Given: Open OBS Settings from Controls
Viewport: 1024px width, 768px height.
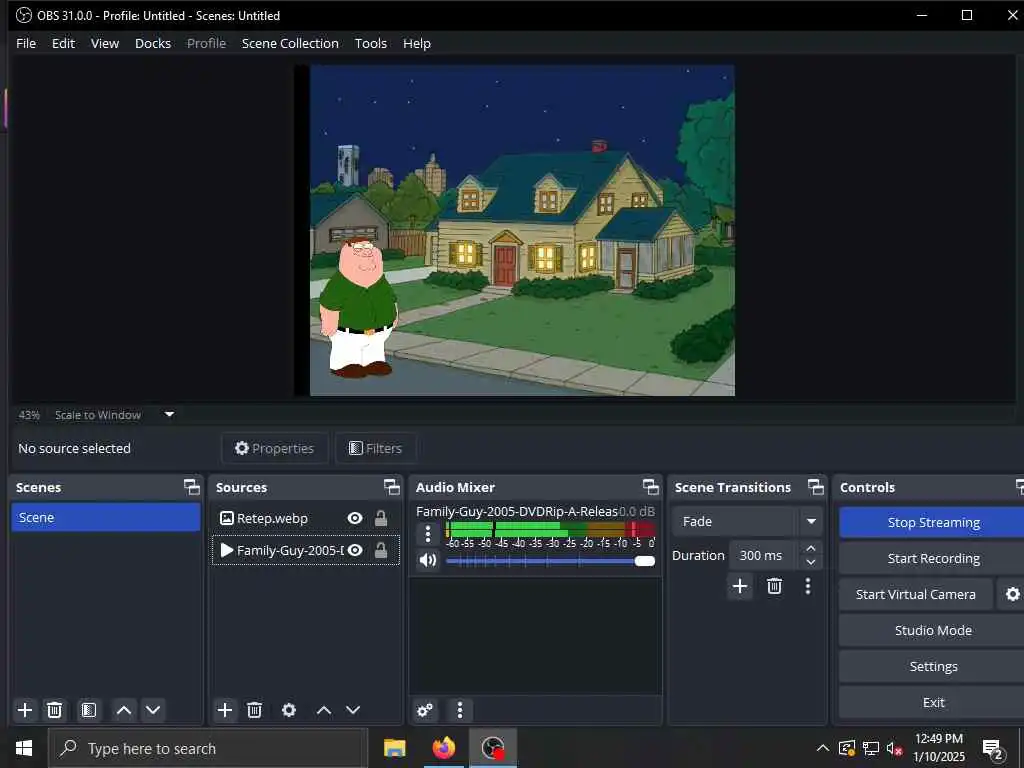Looking at the screenshot, I should pos(933,666).
